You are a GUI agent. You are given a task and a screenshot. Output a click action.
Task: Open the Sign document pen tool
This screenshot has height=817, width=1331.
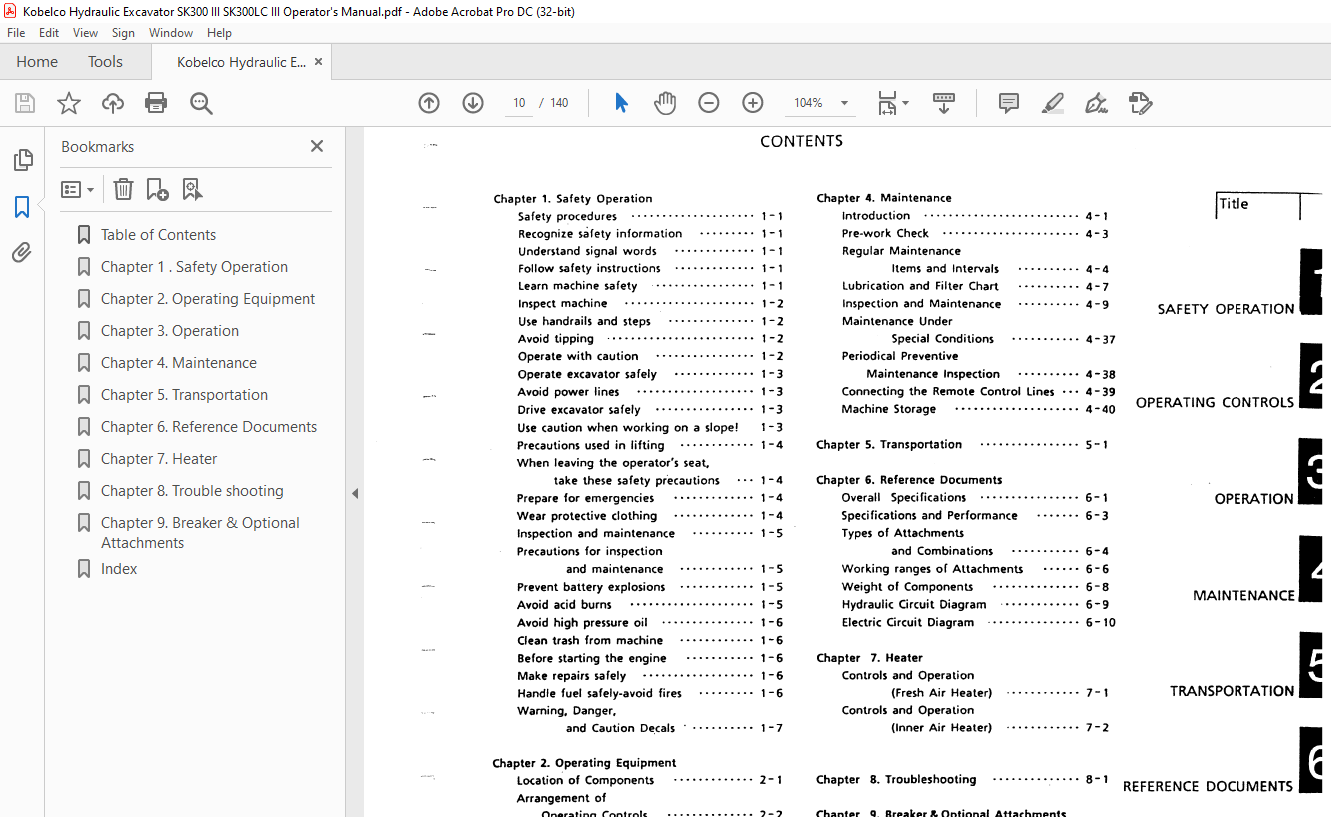point(1096,103)
